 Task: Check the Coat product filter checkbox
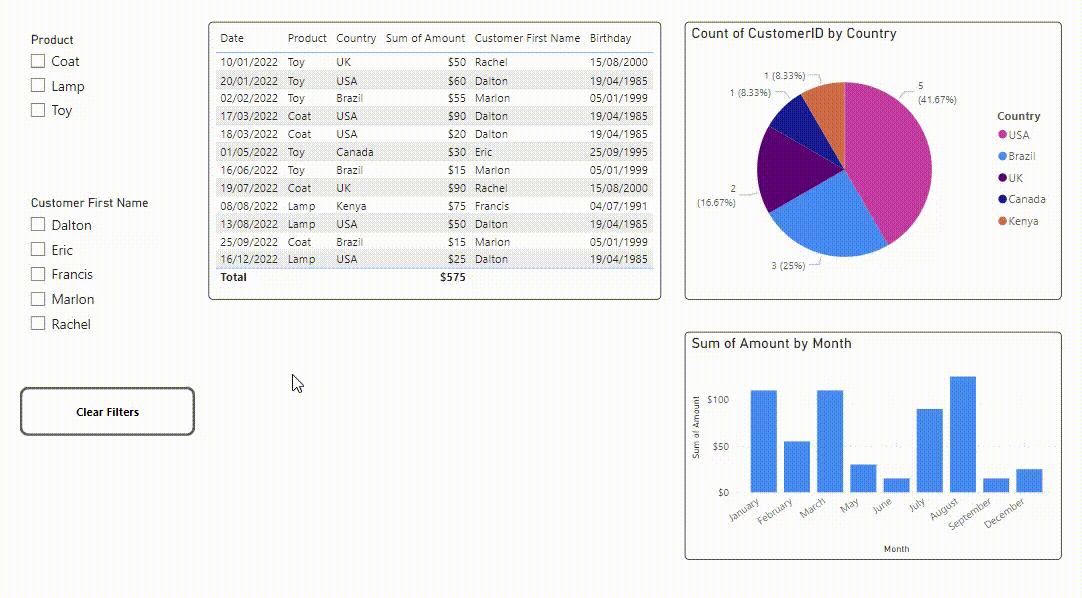(x=38, y=61)
